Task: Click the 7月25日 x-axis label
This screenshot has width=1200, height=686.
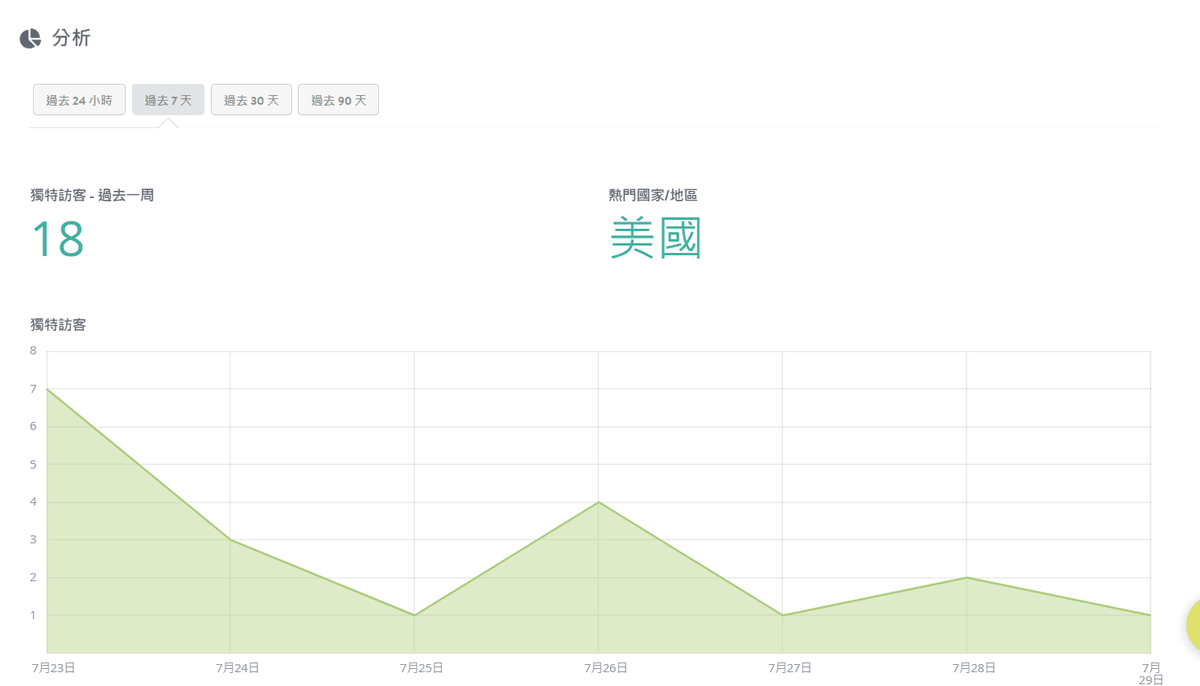Action: 421,667
